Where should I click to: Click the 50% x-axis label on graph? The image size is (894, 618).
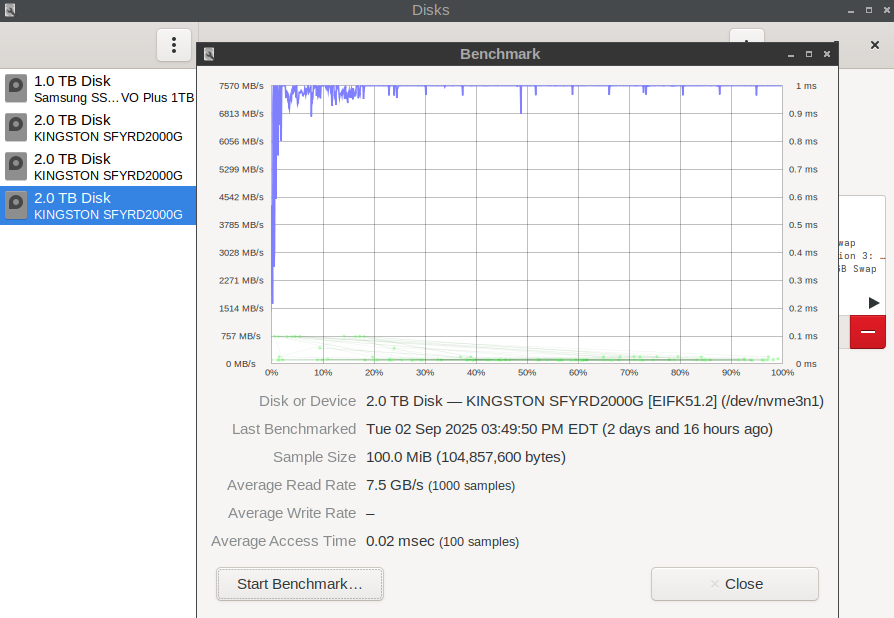click(527, 373)
